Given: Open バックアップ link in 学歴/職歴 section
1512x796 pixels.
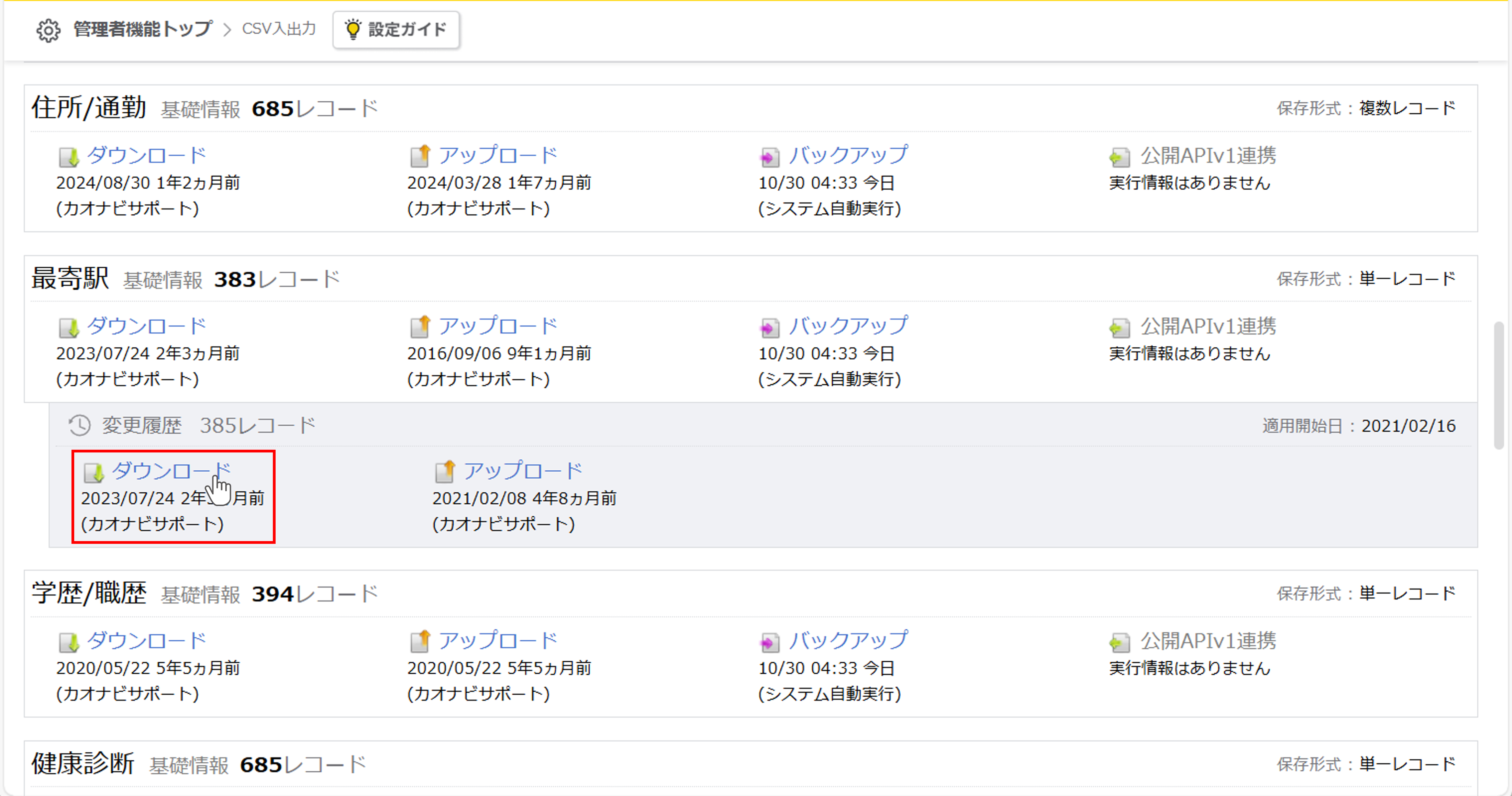Looking at the screenshot, I should point(848,640).
